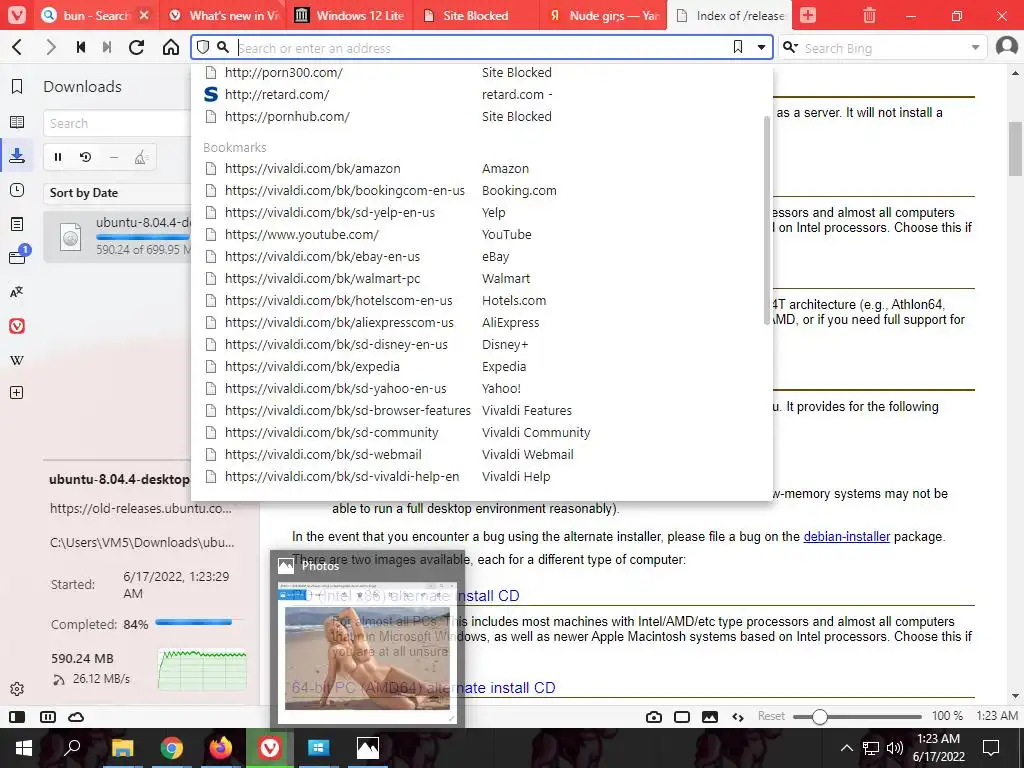
Task: Go to the home page icon
Action: 170,47
